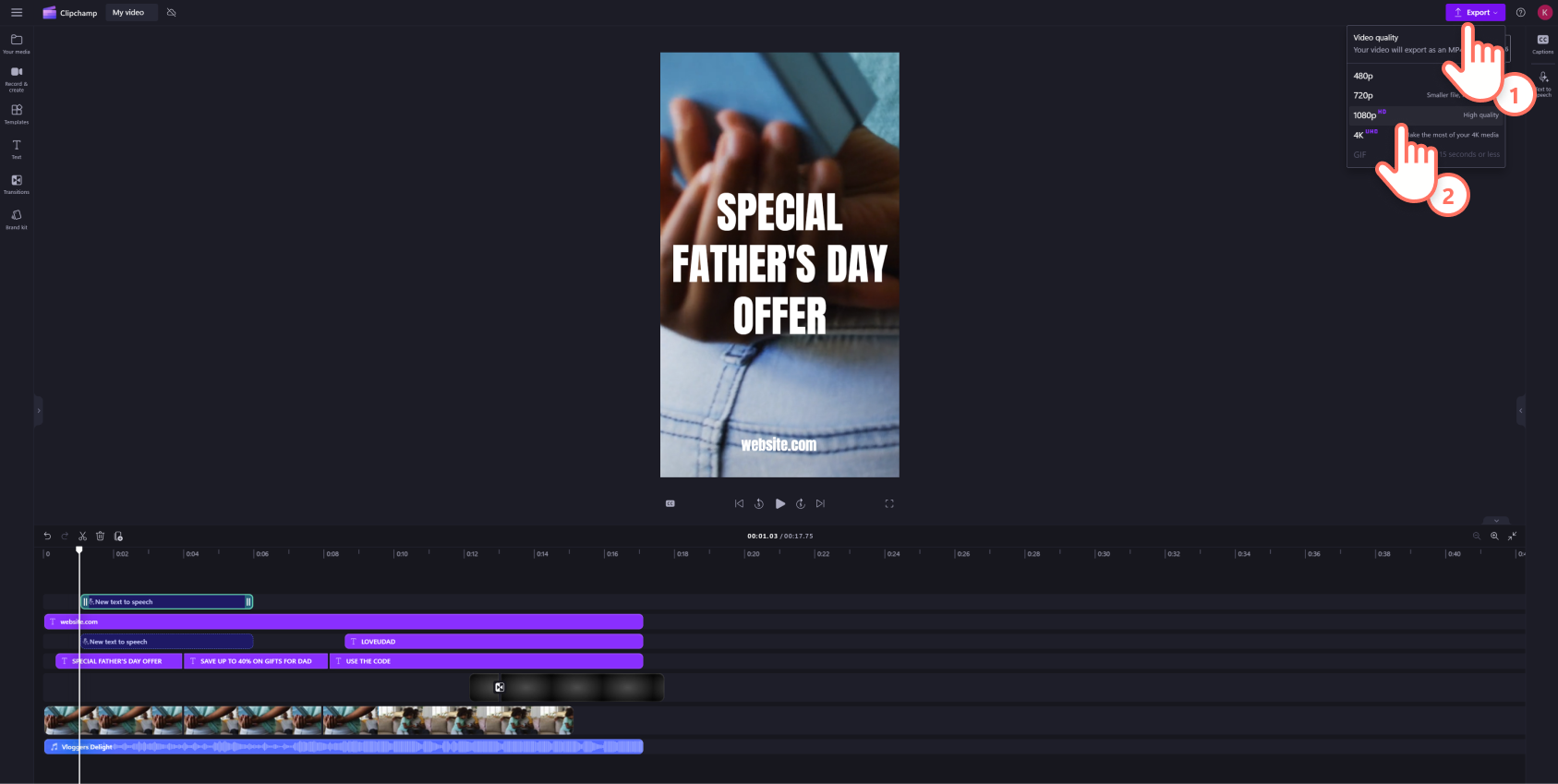Select the USE THE CODE text clip
This screenshot has height=784, width=1558.
[x=487, y=661]
